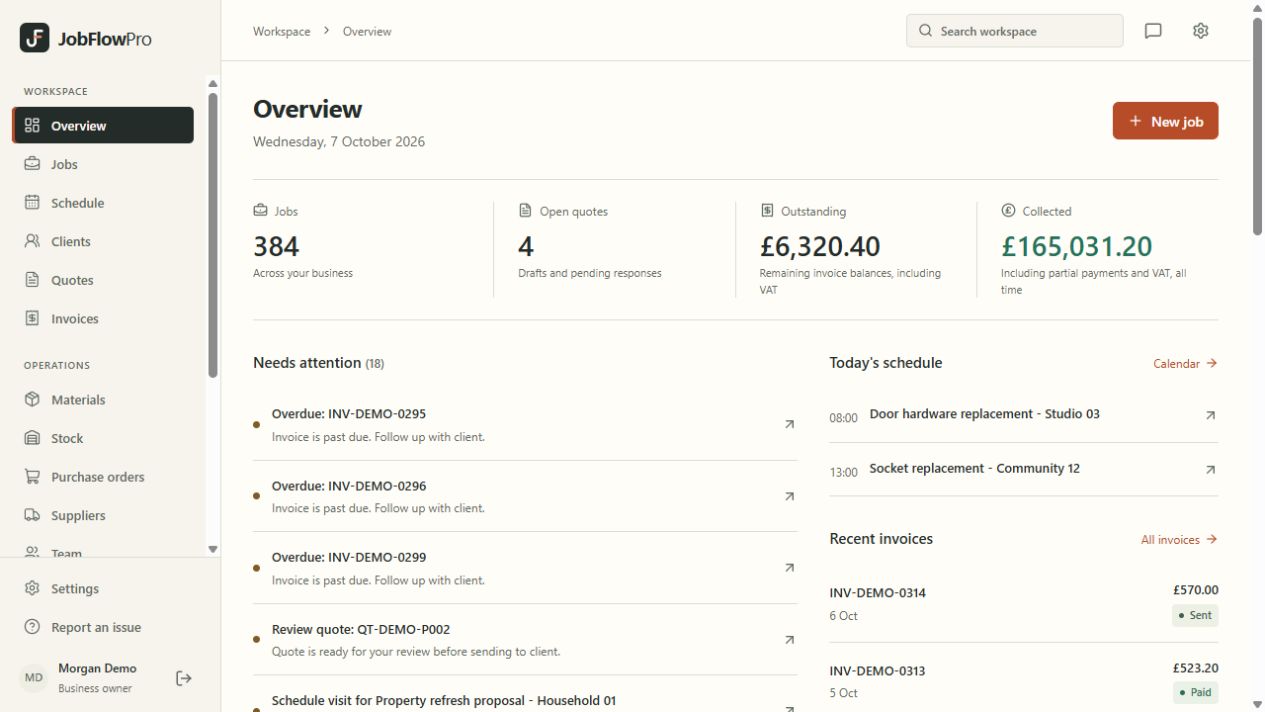Log out using the sign-out arrow icon
1265x712 pixels.
pos(184,678)
